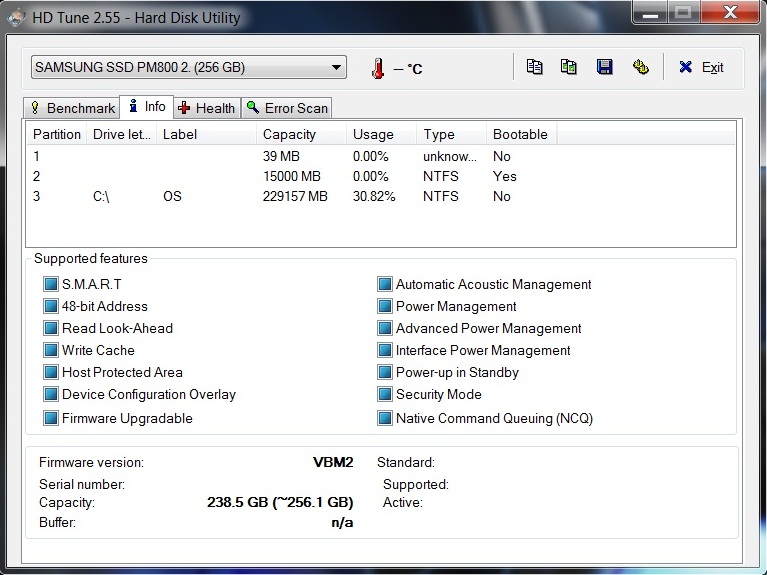Click the Yes bootable cell
Image resolution: width=767 pixels, height=575 pixels.
(x=505, y=176)
